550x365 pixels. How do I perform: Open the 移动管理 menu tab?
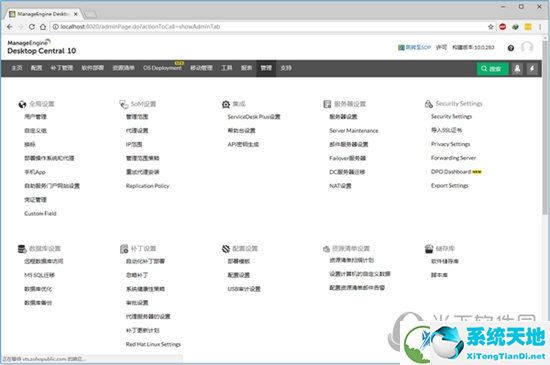coord(201,68)
